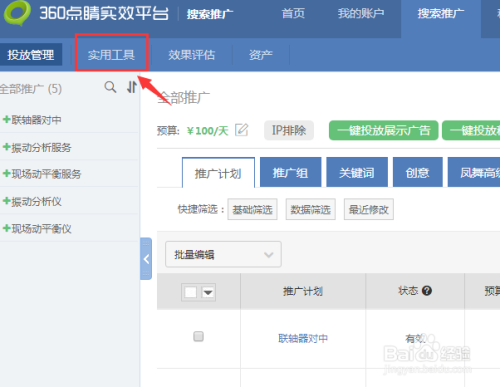Apply 数据筛选 quick filter

pos(310,209)
